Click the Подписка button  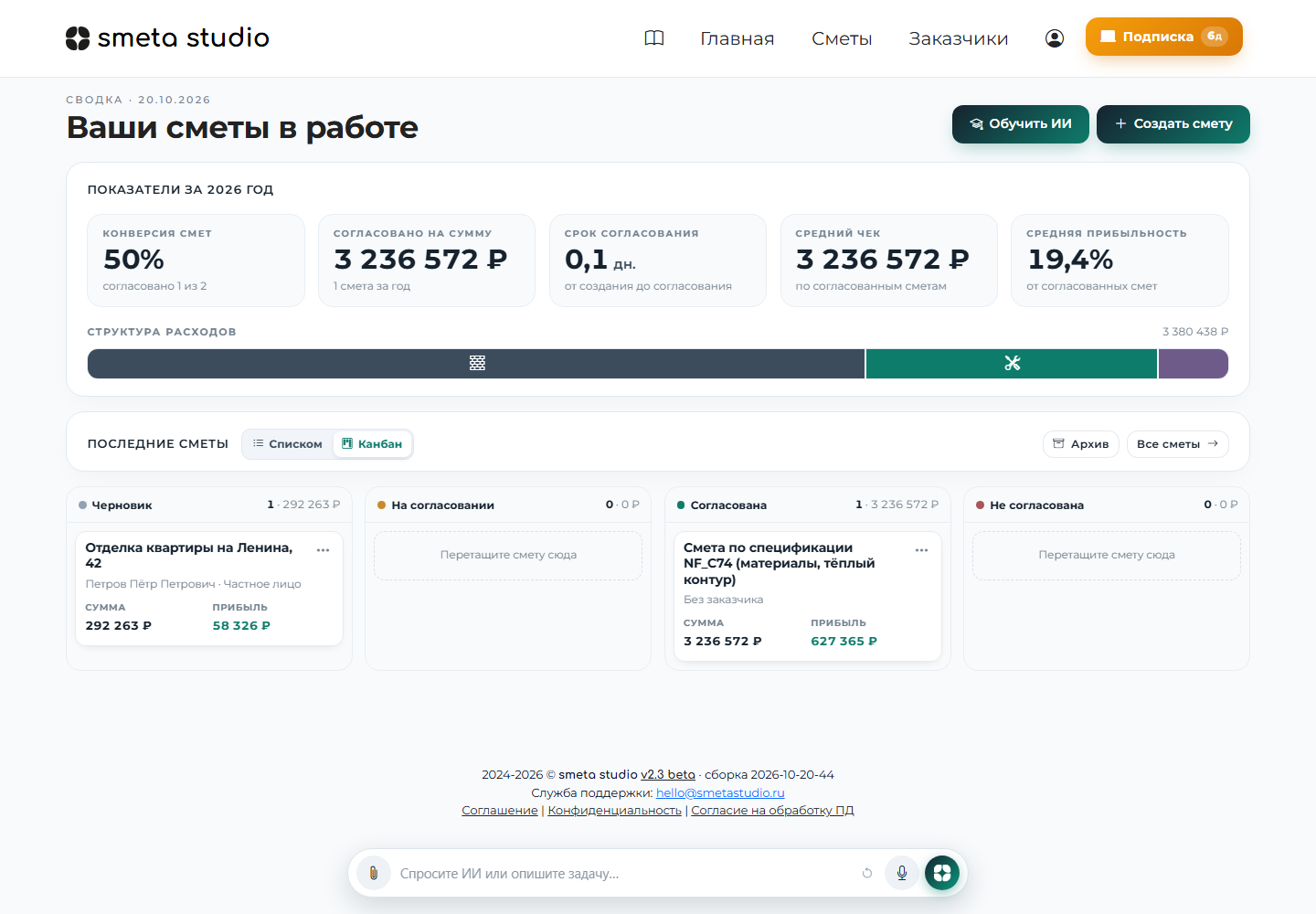[1164, 37]
